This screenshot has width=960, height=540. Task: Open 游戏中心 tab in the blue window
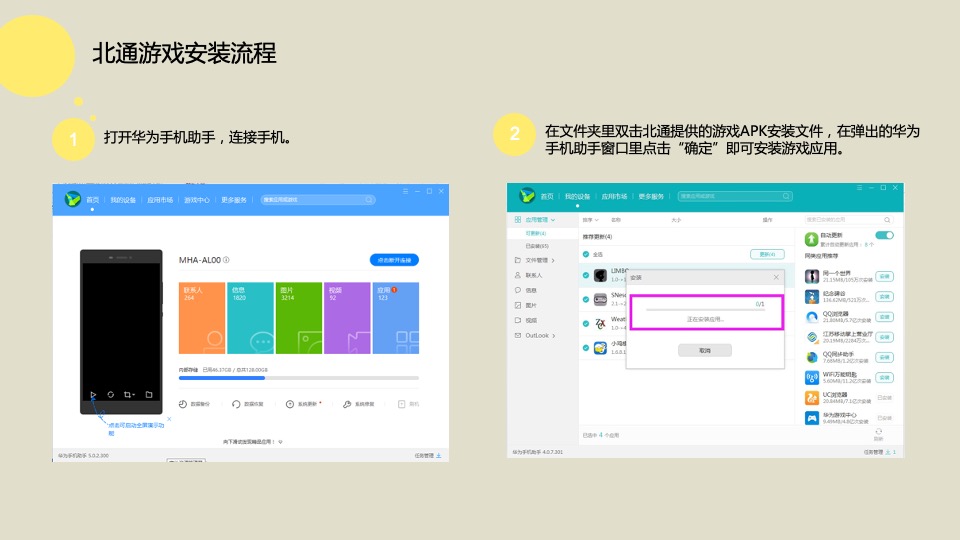click(197, 200)
